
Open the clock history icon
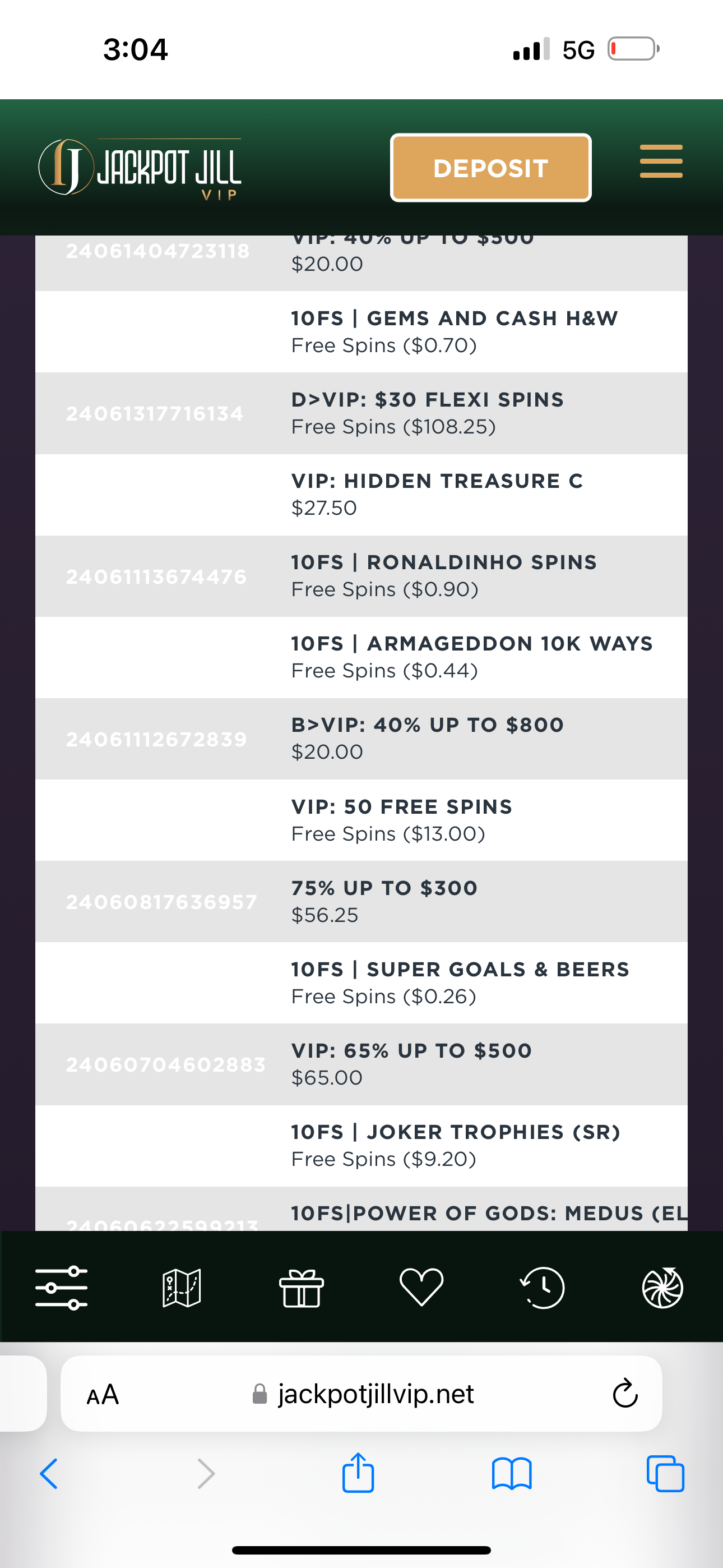(x=543, y=1288)
